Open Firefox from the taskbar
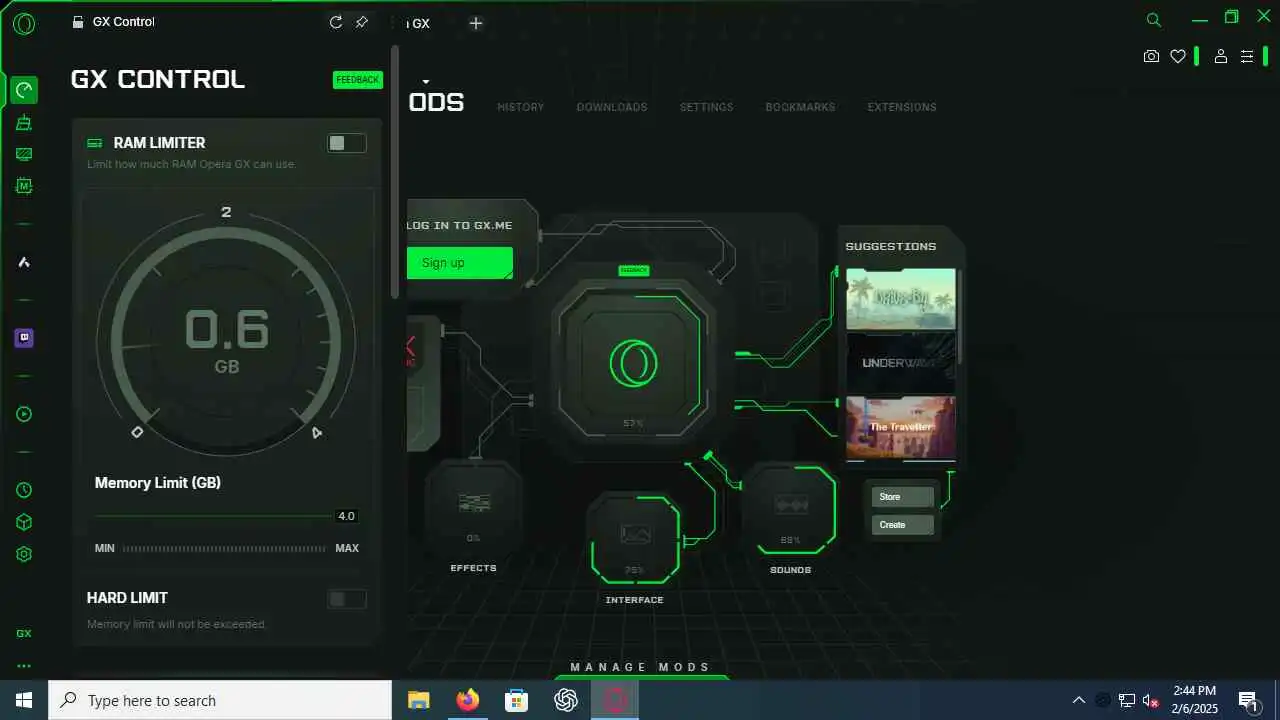This screenshot has width=1280, height=720. pyautogui.click(x=467, y=700)
